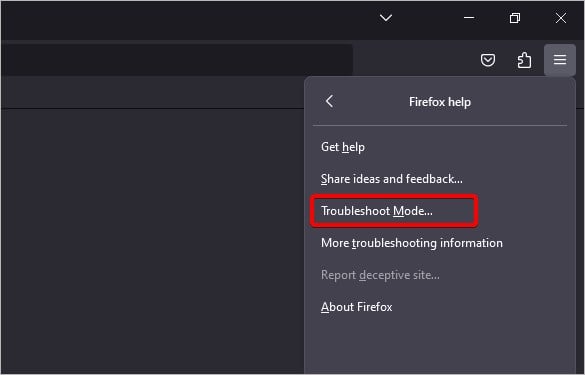Close the Firefox window
The height and width of the screenshot is (375, 585).
pyautogui.click(x=560, y=18)
